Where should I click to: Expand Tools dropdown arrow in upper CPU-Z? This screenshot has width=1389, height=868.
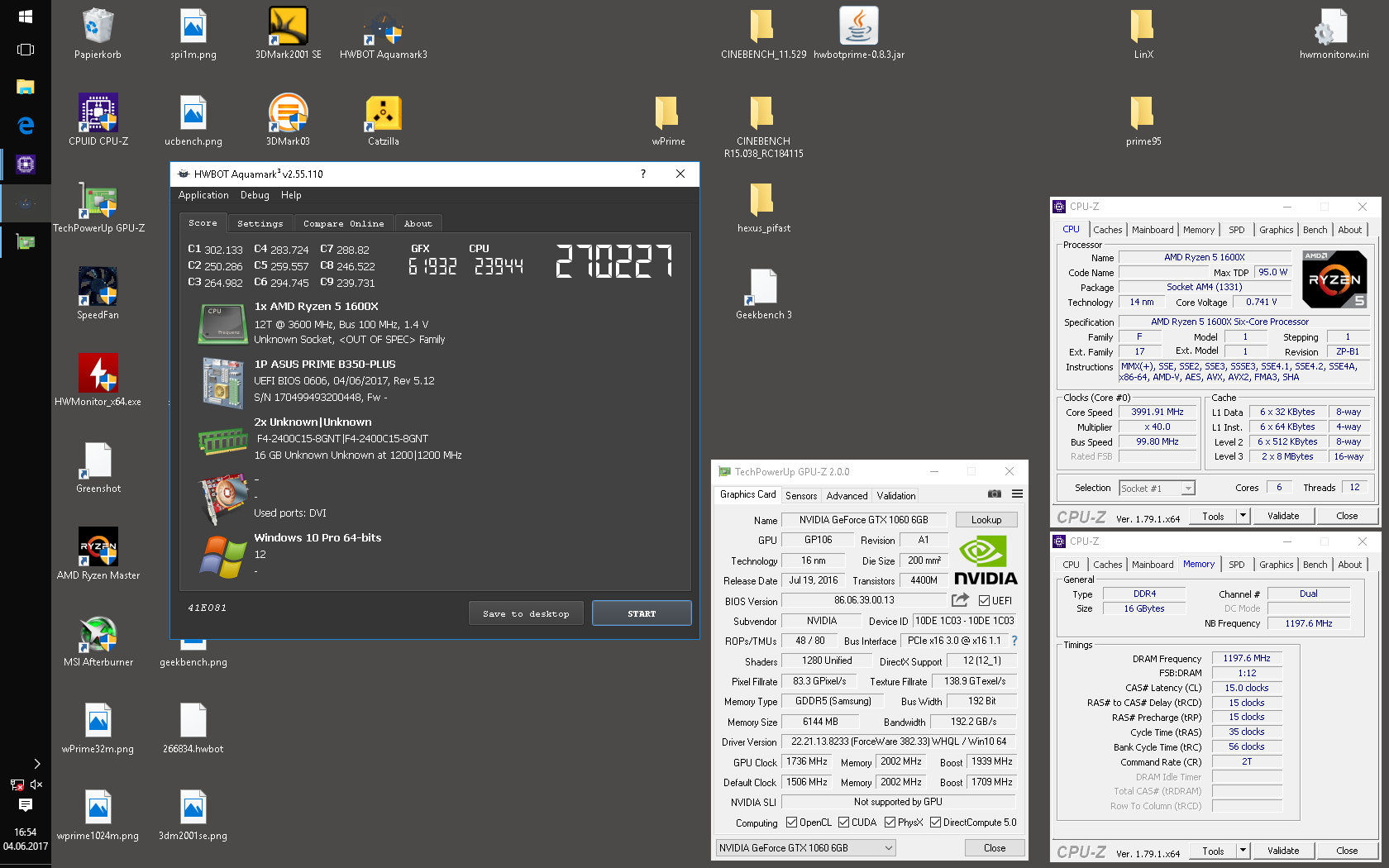tap(1242, 516)
